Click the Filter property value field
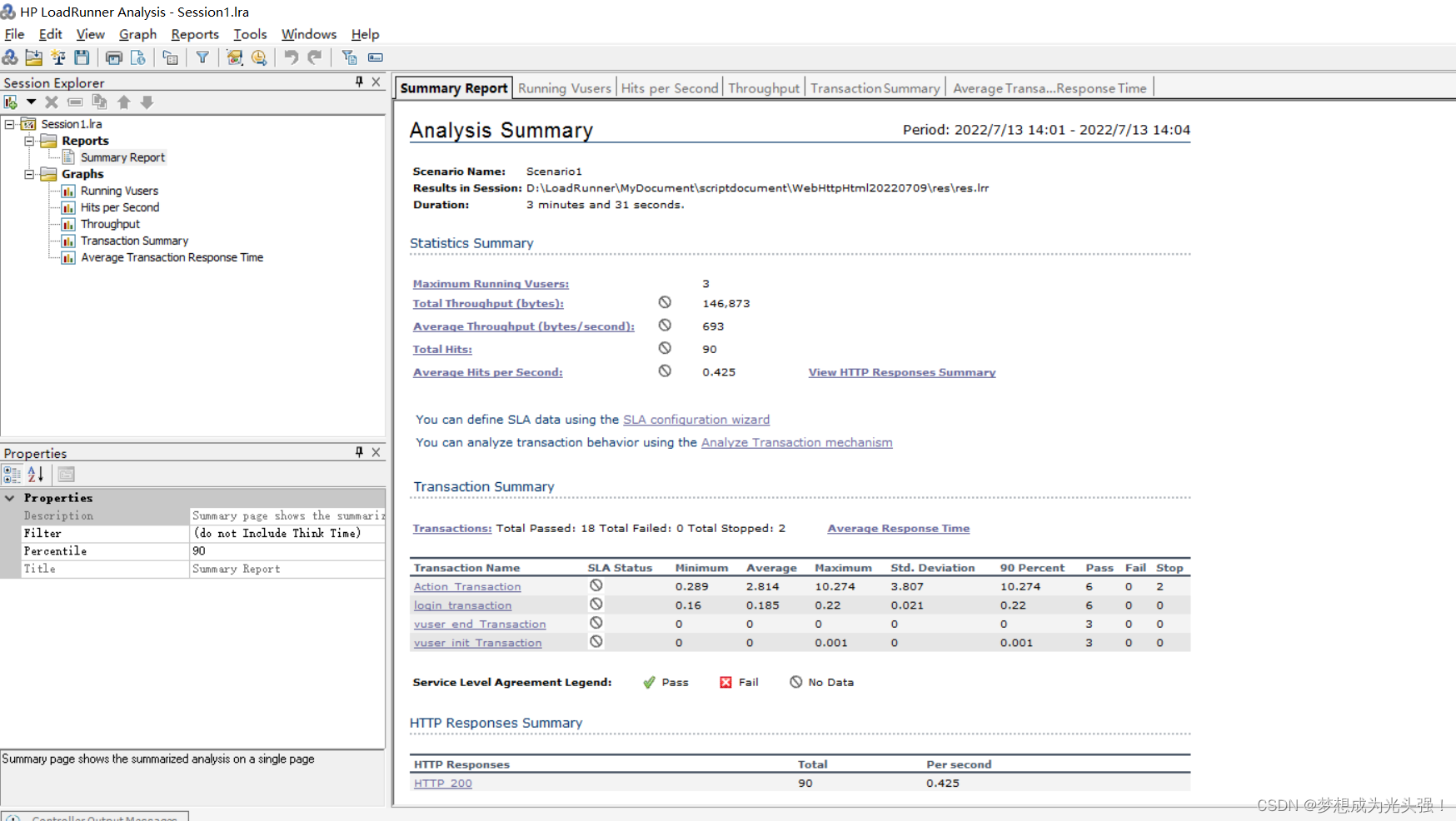This screenshot has height=821, width=1456. (287, 534)
